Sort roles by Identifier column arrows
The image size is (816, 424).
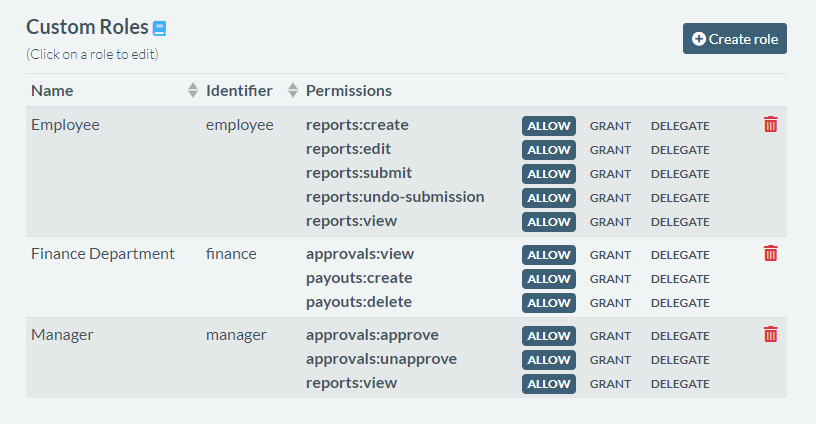point(293,91)
